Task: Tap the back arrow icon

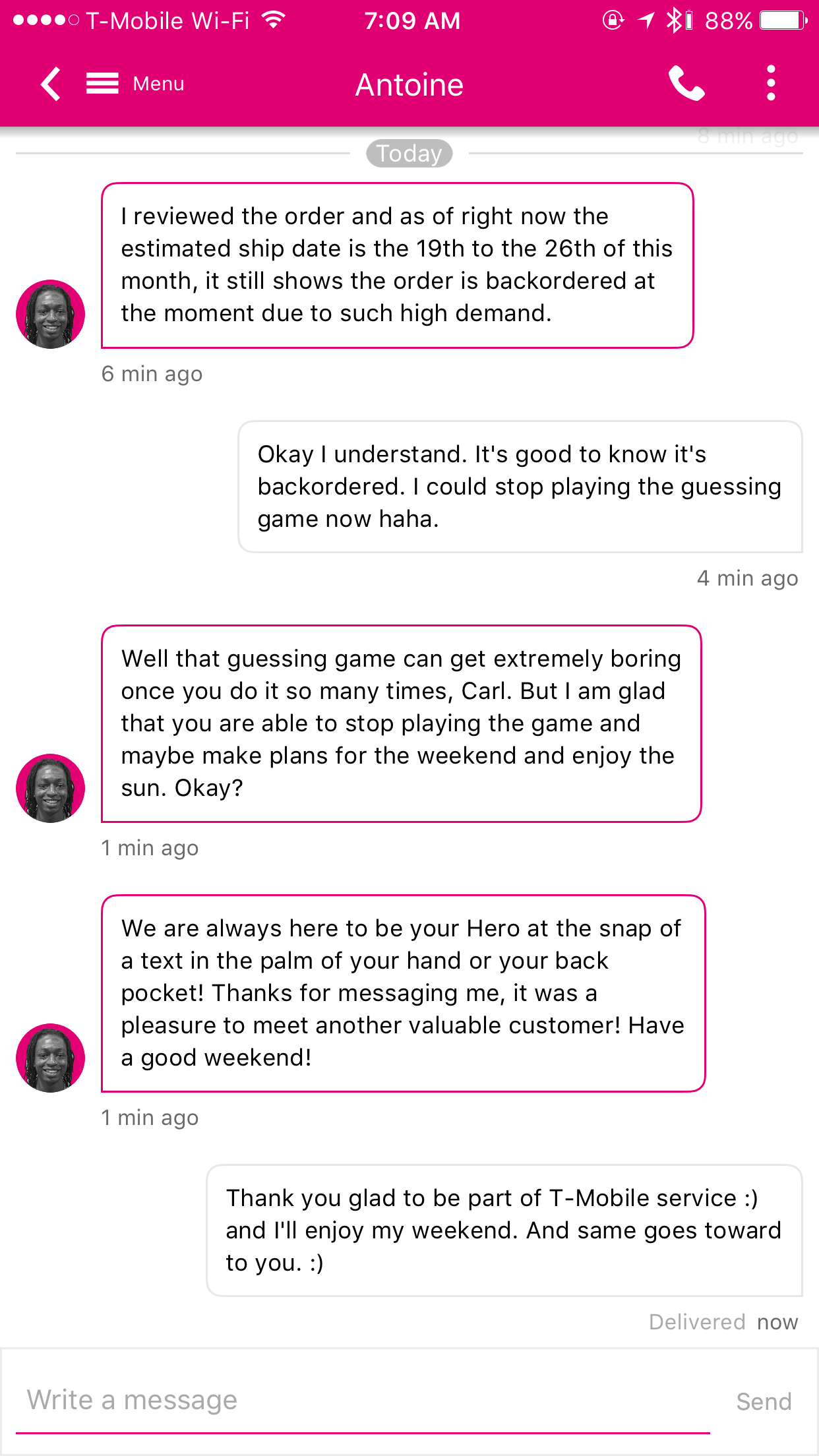Action: [x=51, y=84]
